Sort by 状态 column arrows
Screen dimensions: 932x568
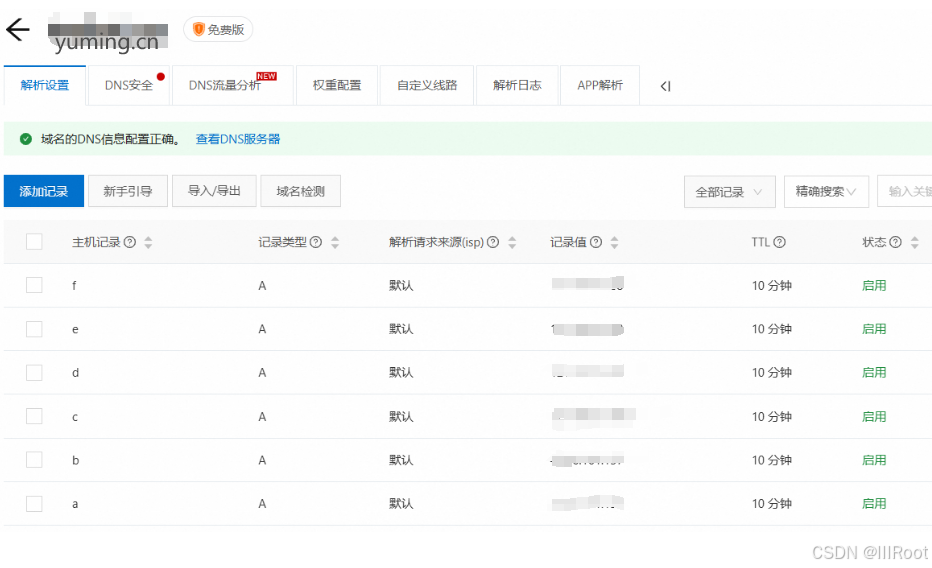[x=915, y=242]
